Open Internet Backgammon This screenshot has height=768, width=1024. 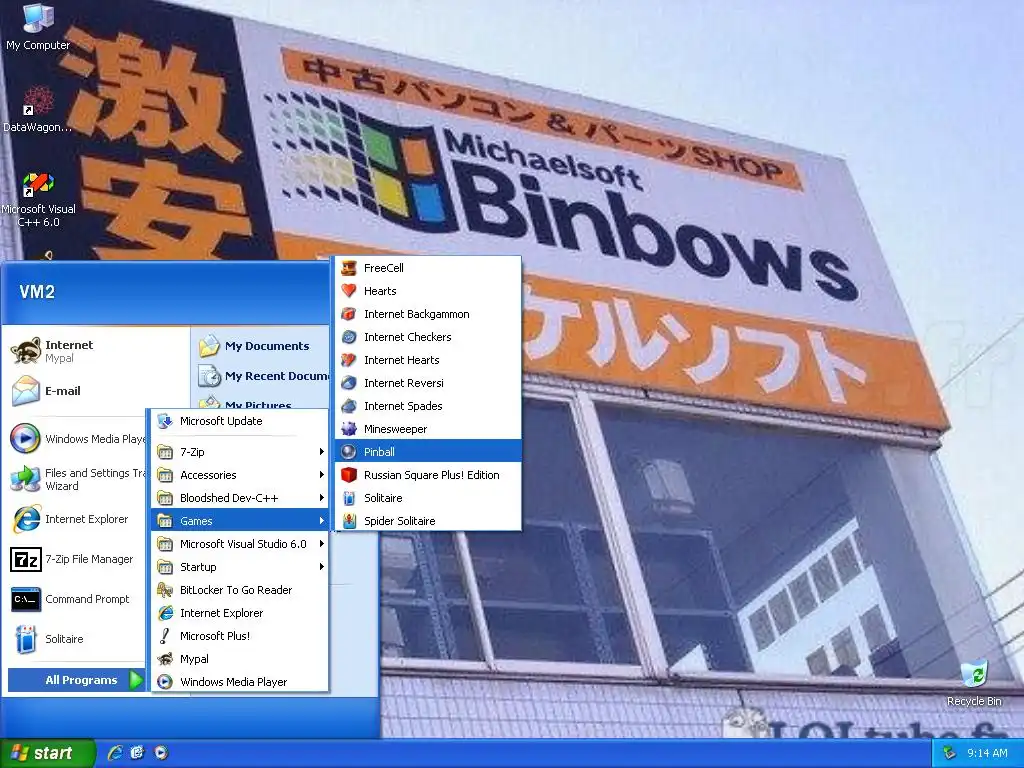(428, 314)
